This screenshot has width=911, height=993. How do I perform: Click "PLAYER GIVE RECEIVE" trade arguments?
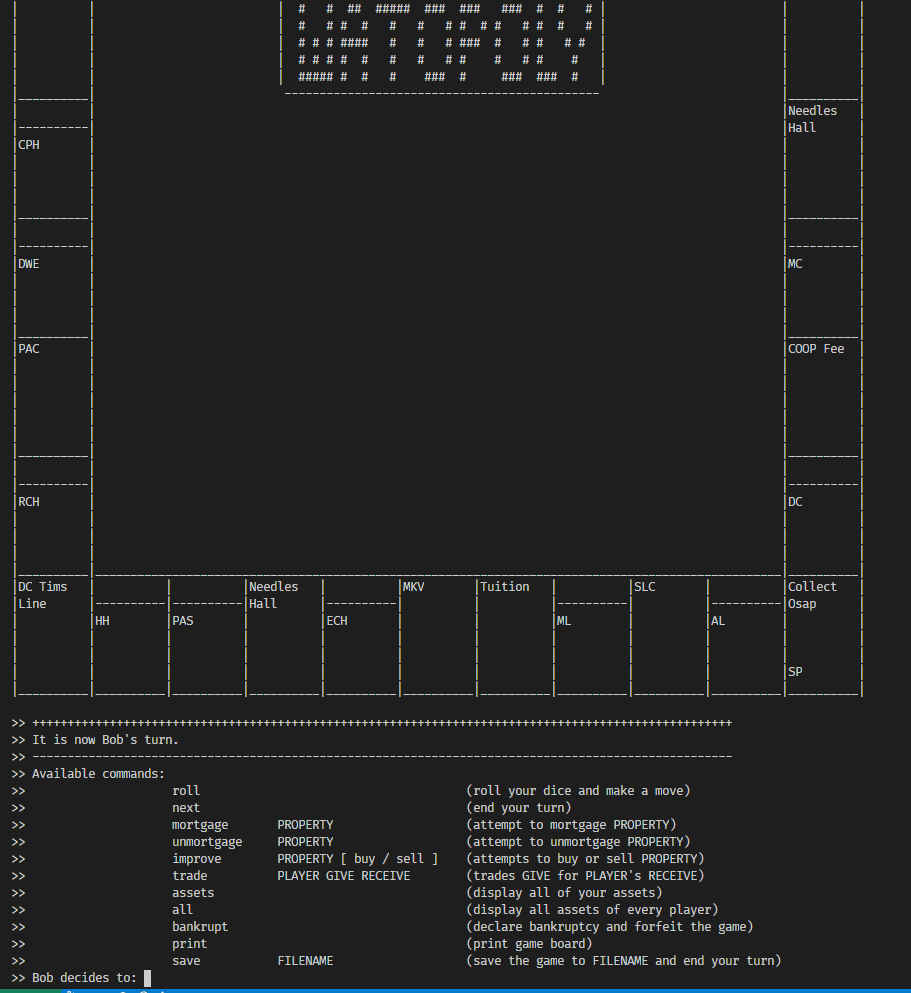click(x=344, y=876)
